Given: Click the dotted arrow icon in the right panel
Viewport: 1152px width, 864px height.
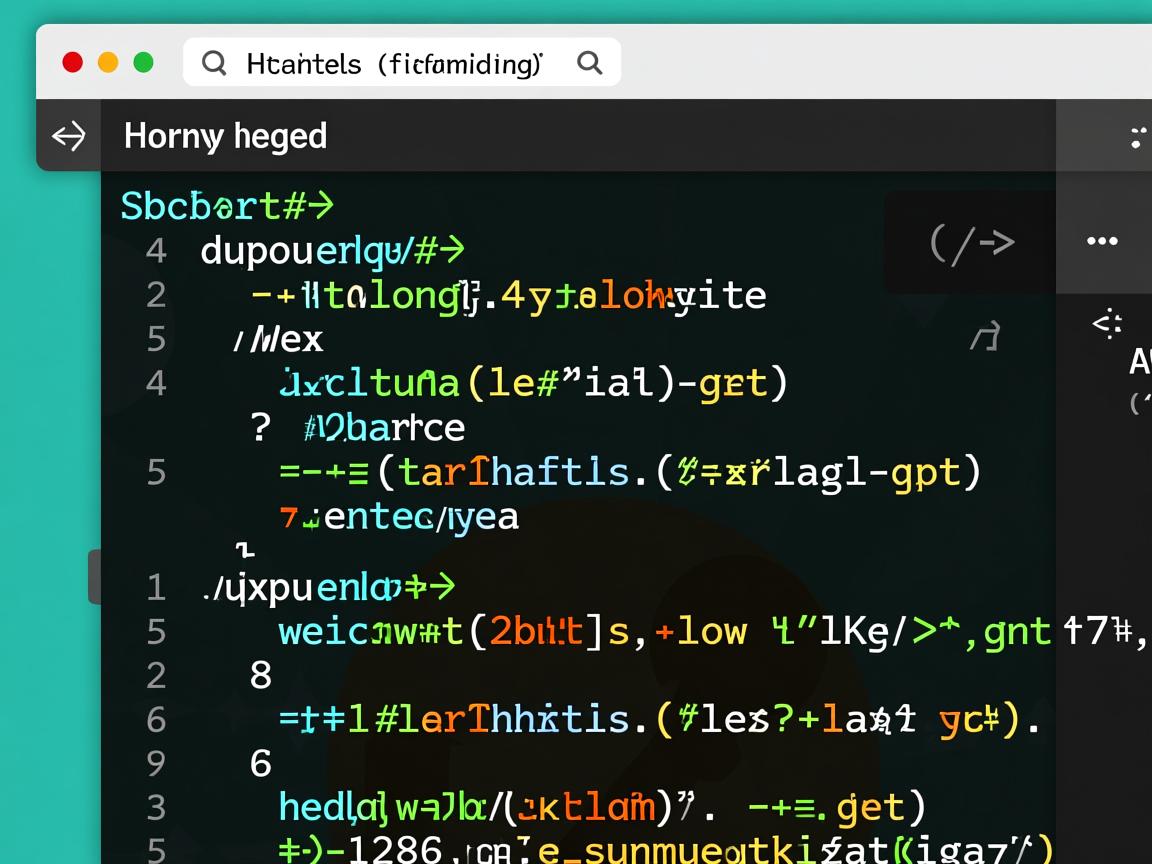Looking at the screenshot, I should (1107, 324).
